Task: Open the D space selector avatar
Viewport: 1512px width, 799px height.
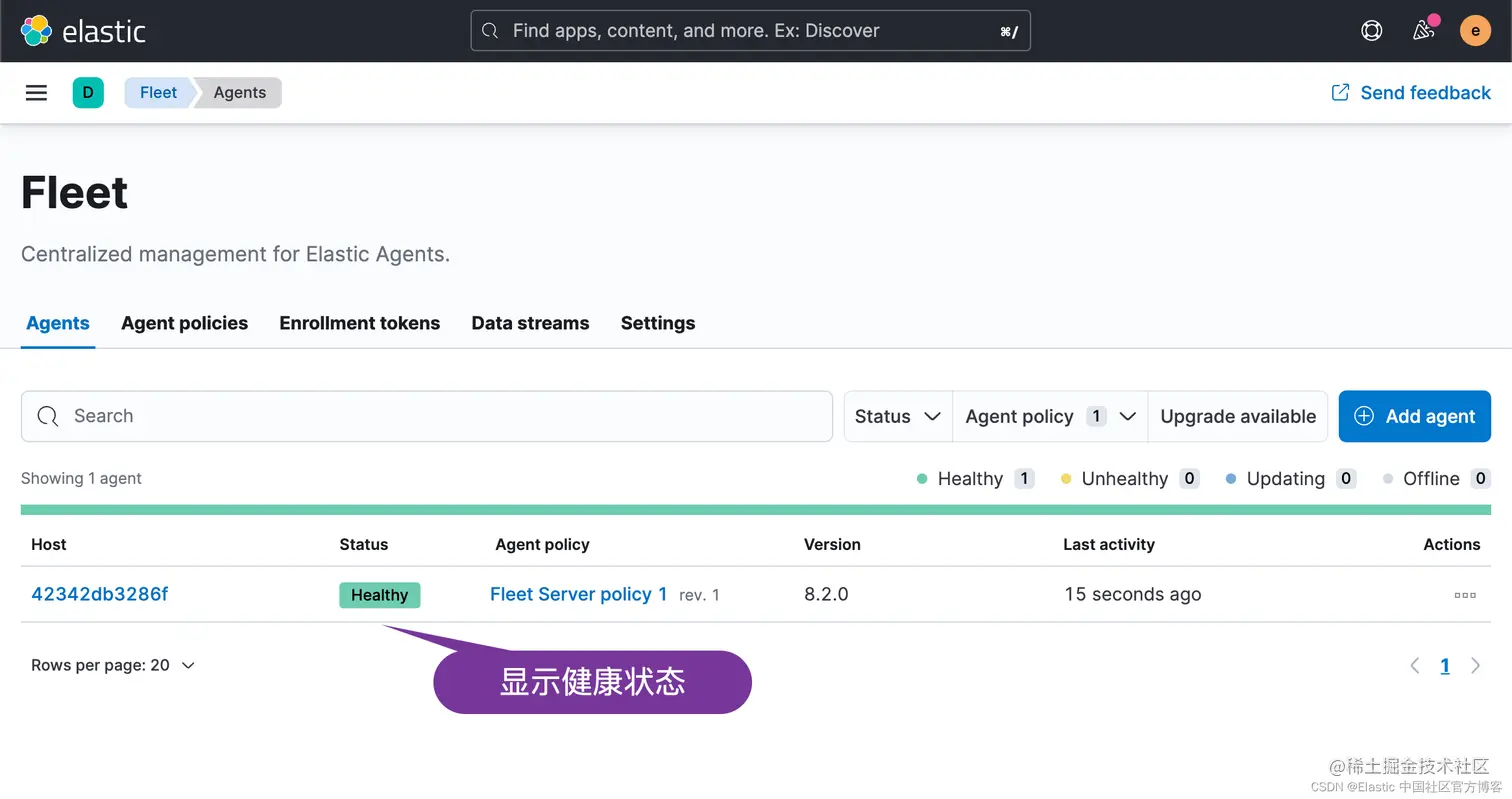Action: (88, 93)
